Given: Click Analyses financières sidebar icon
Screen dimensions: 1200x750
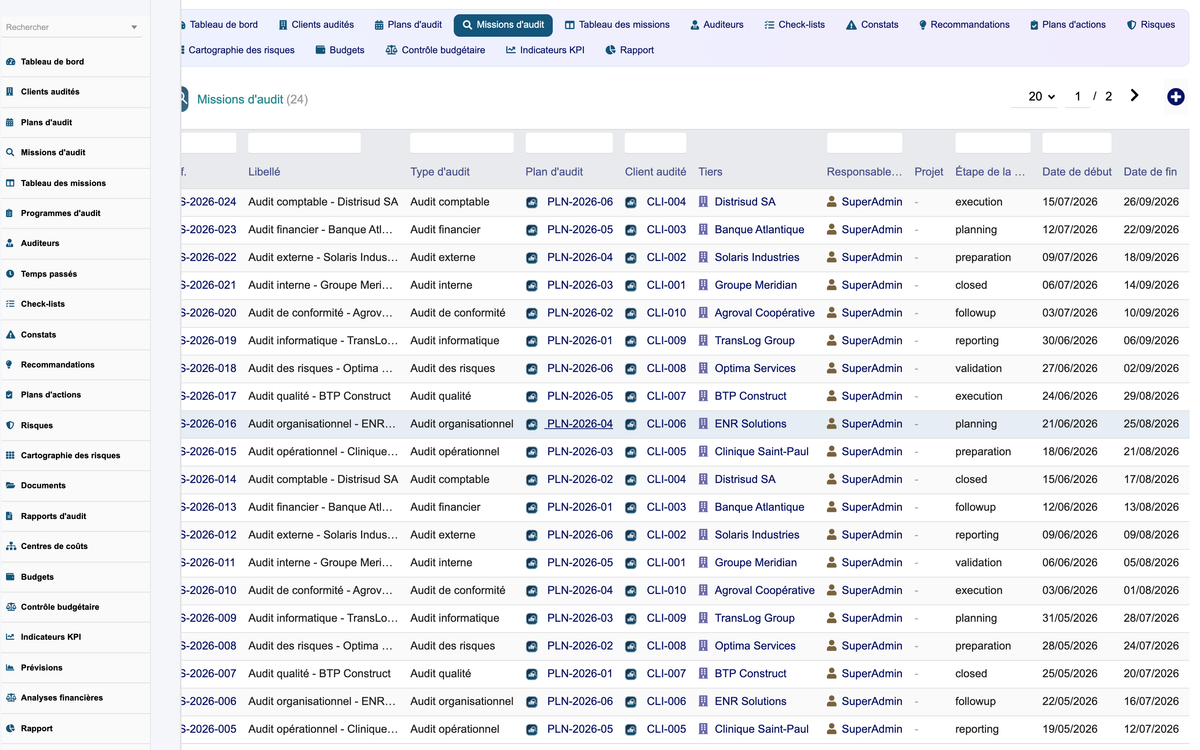Looking at the screenshot, I should click(10, 698).
